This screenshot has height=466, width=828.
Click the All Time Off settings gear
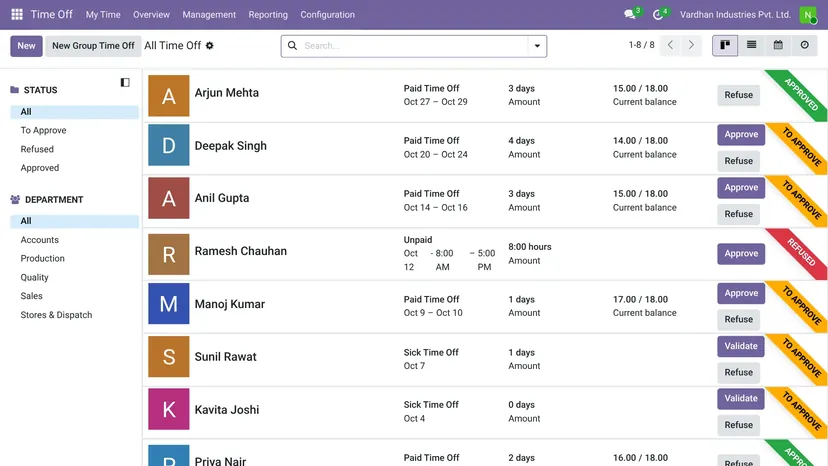click(x=210, y=45)
